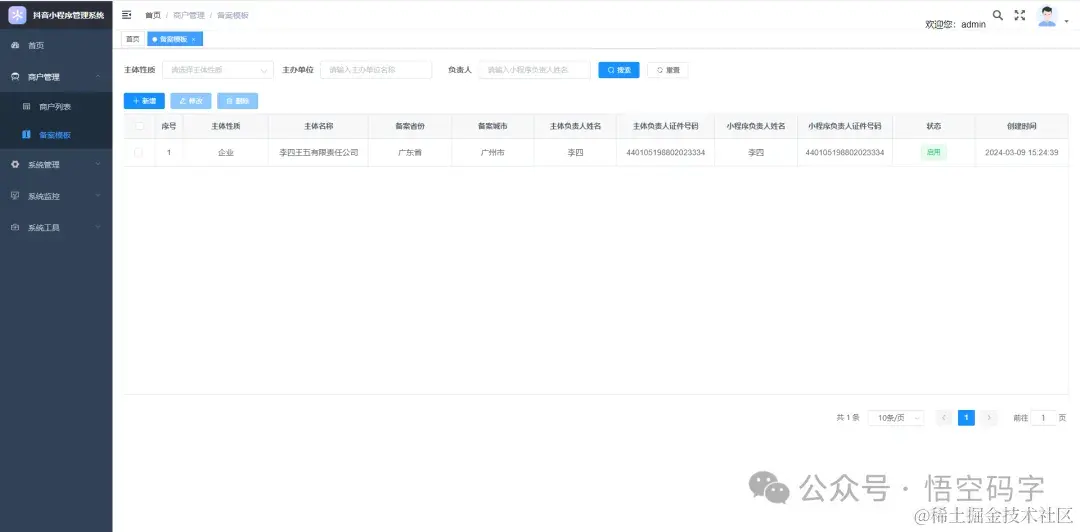The image size is (1080, 532).
Task: Open the 10条/页 page size dropdown
Action: [895, 418]
